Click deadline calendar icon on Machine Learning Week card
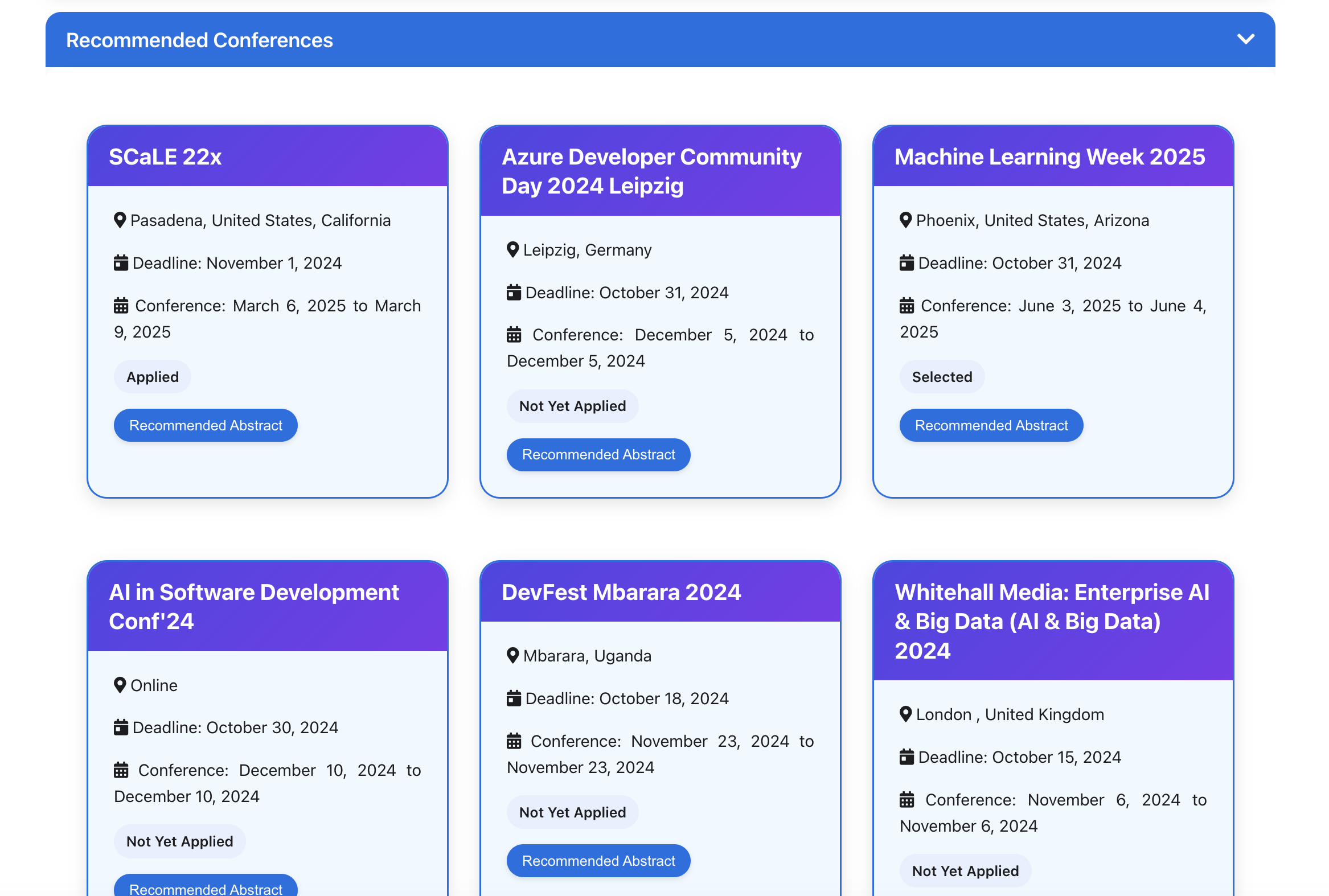Image resolution: width=1329 pixels, height=896 pixels. click(x=906, y=263)
